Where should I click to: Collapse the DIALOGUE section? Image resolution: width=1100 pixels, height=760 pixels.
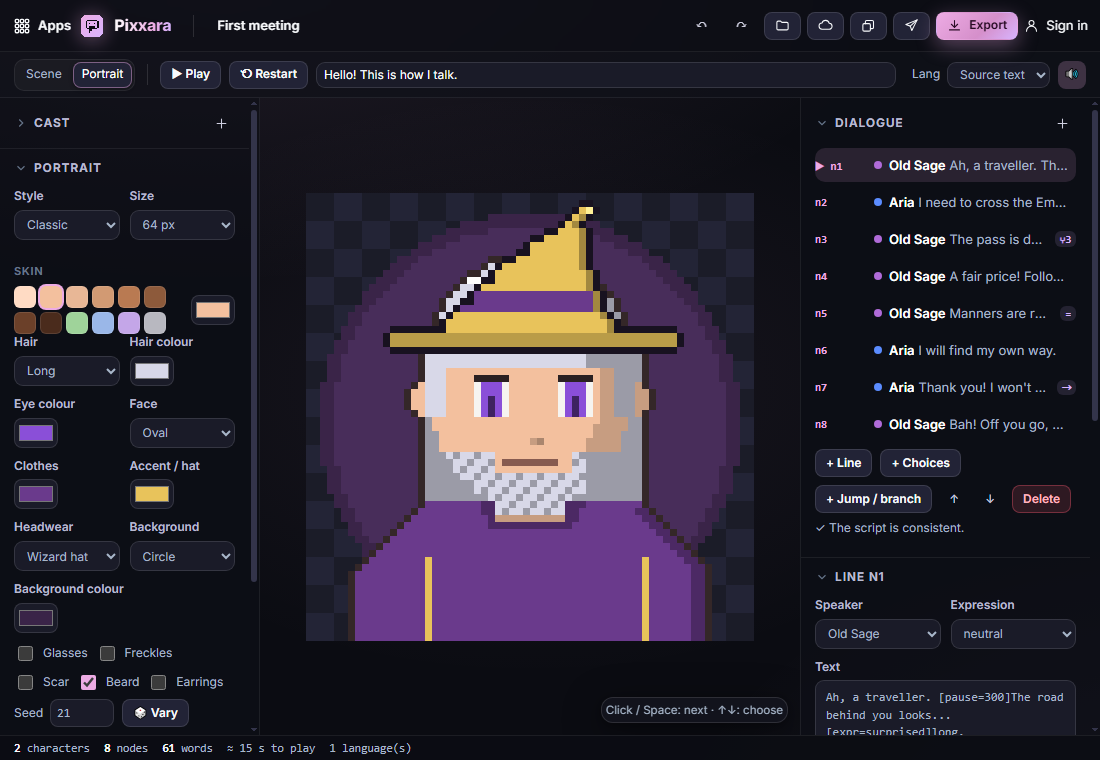point(821,123)
